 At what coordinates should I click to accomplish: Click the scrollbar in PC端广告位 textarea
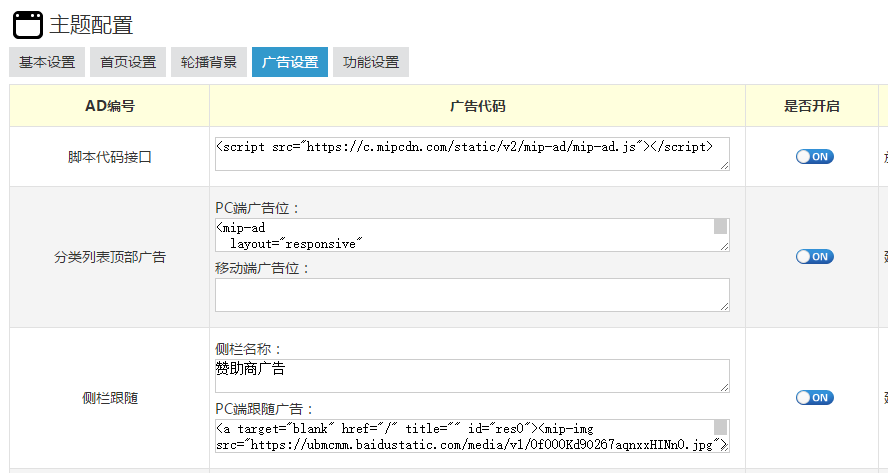[720, 227]
